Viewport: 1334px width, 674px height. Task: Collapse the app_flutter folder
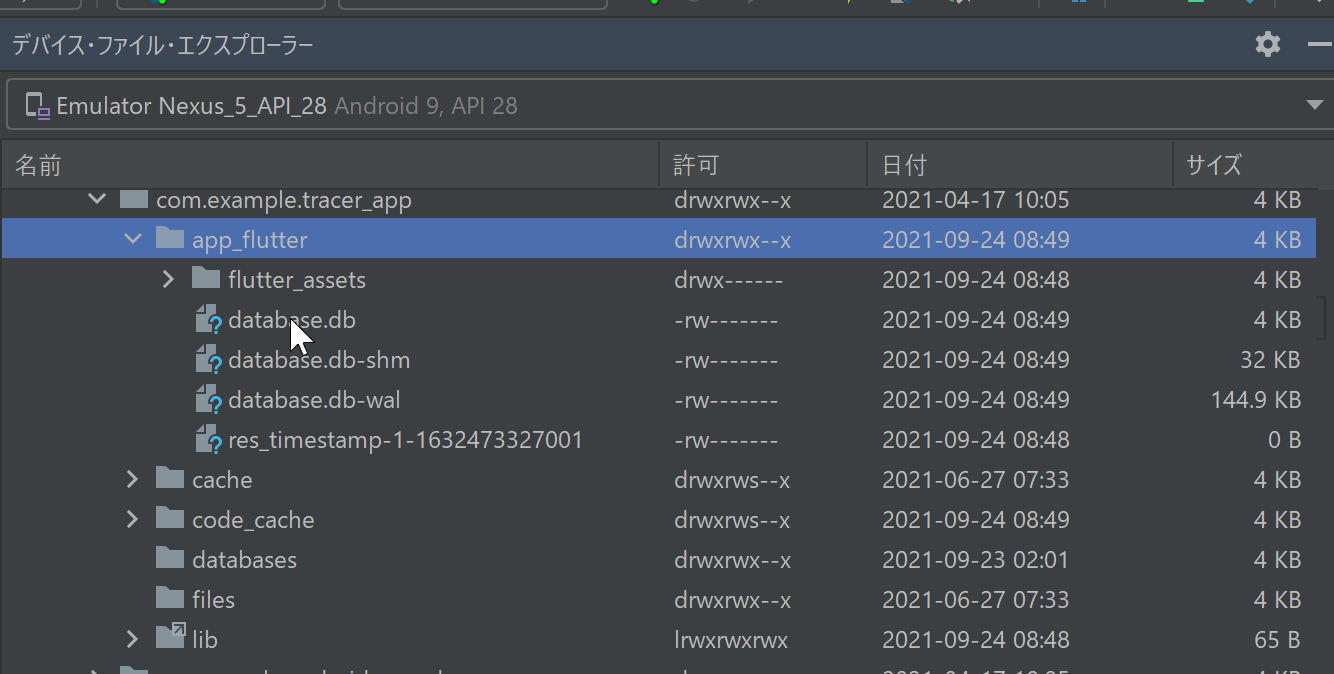133,240
